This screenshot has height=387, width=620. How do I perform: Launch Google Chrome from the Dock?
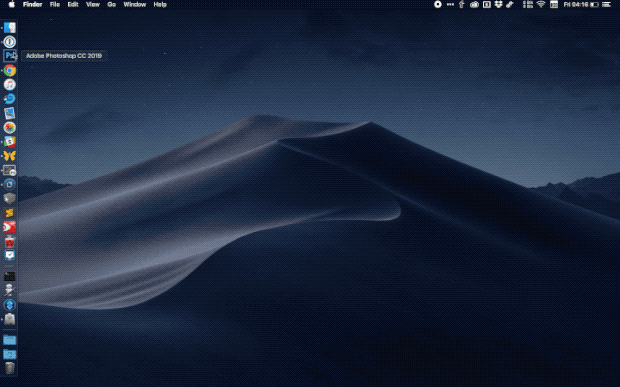[9, 70]
